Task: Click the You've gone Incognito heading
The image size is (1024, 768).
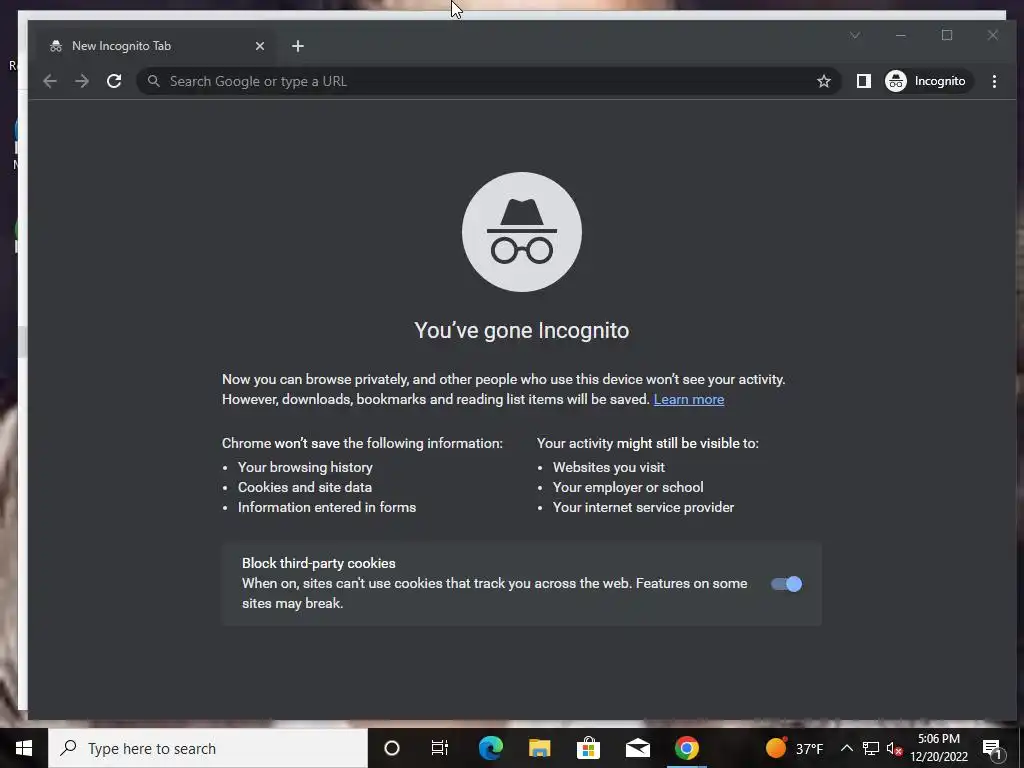Action: coord(522,330)
